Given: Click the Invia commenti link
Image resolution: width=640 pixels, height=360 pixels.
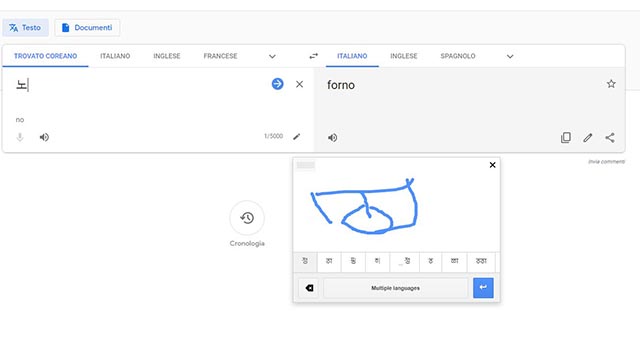Looking at the screenshot, I should [x=607, y=162].
